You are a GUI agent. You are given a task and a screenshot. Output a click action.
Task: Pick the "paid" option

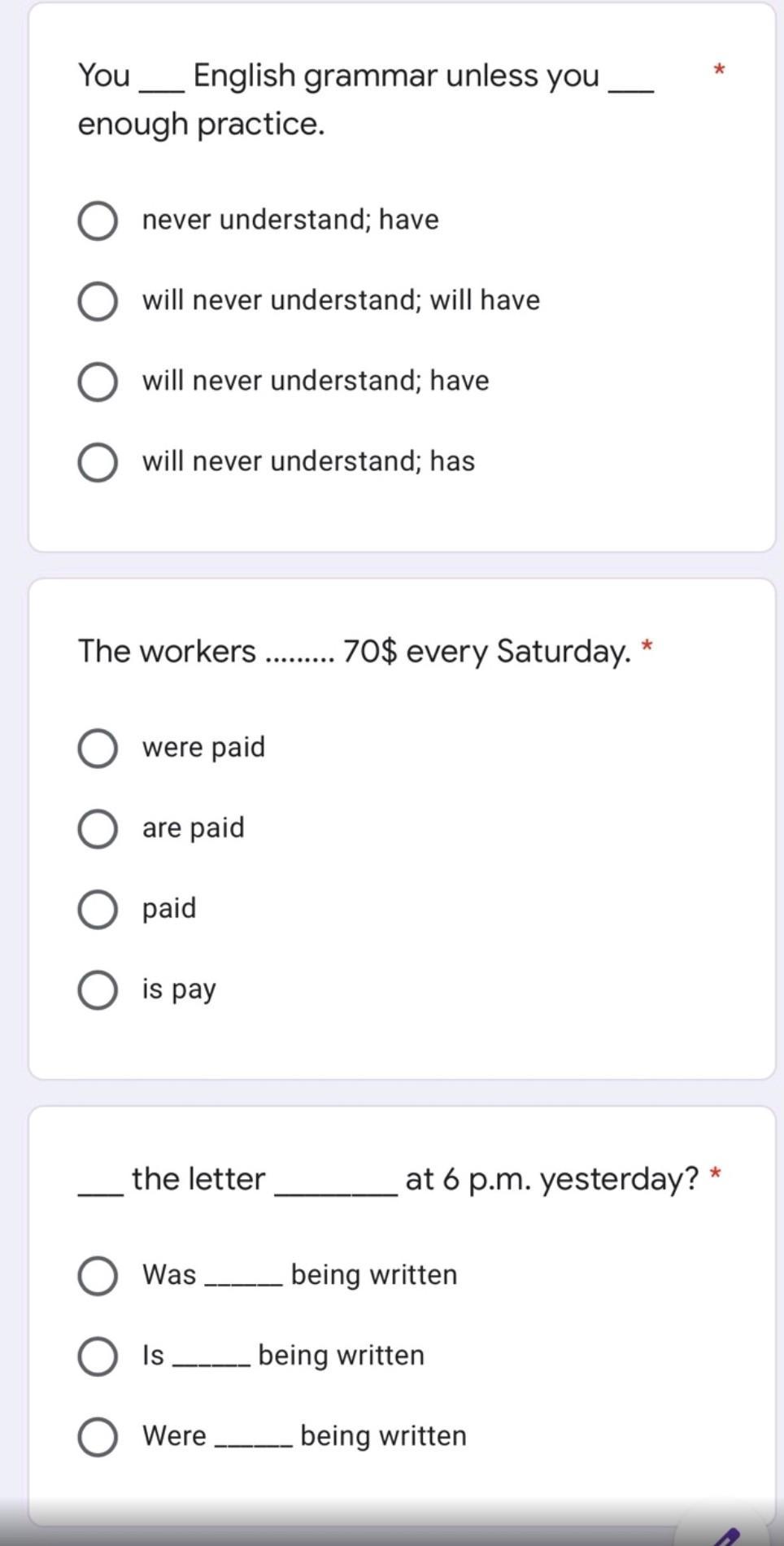pyautogui.click(x=98, y=909)
